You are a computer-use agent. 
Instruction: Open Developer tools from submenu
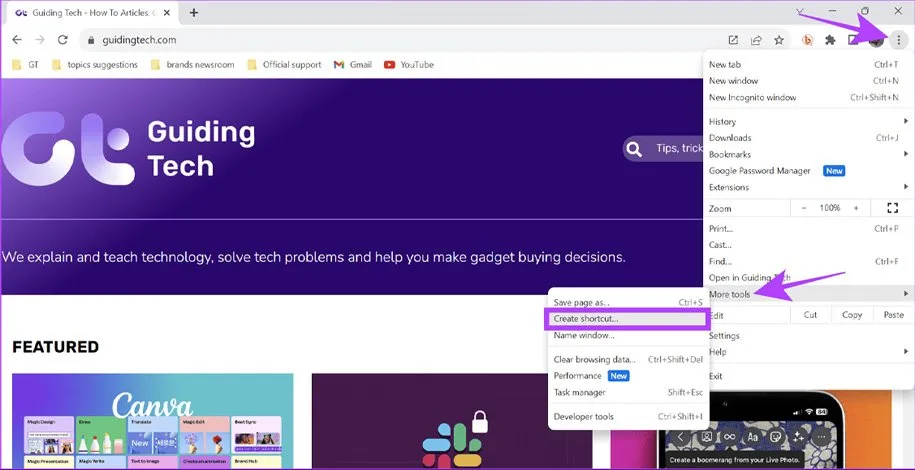pos(628,416)
